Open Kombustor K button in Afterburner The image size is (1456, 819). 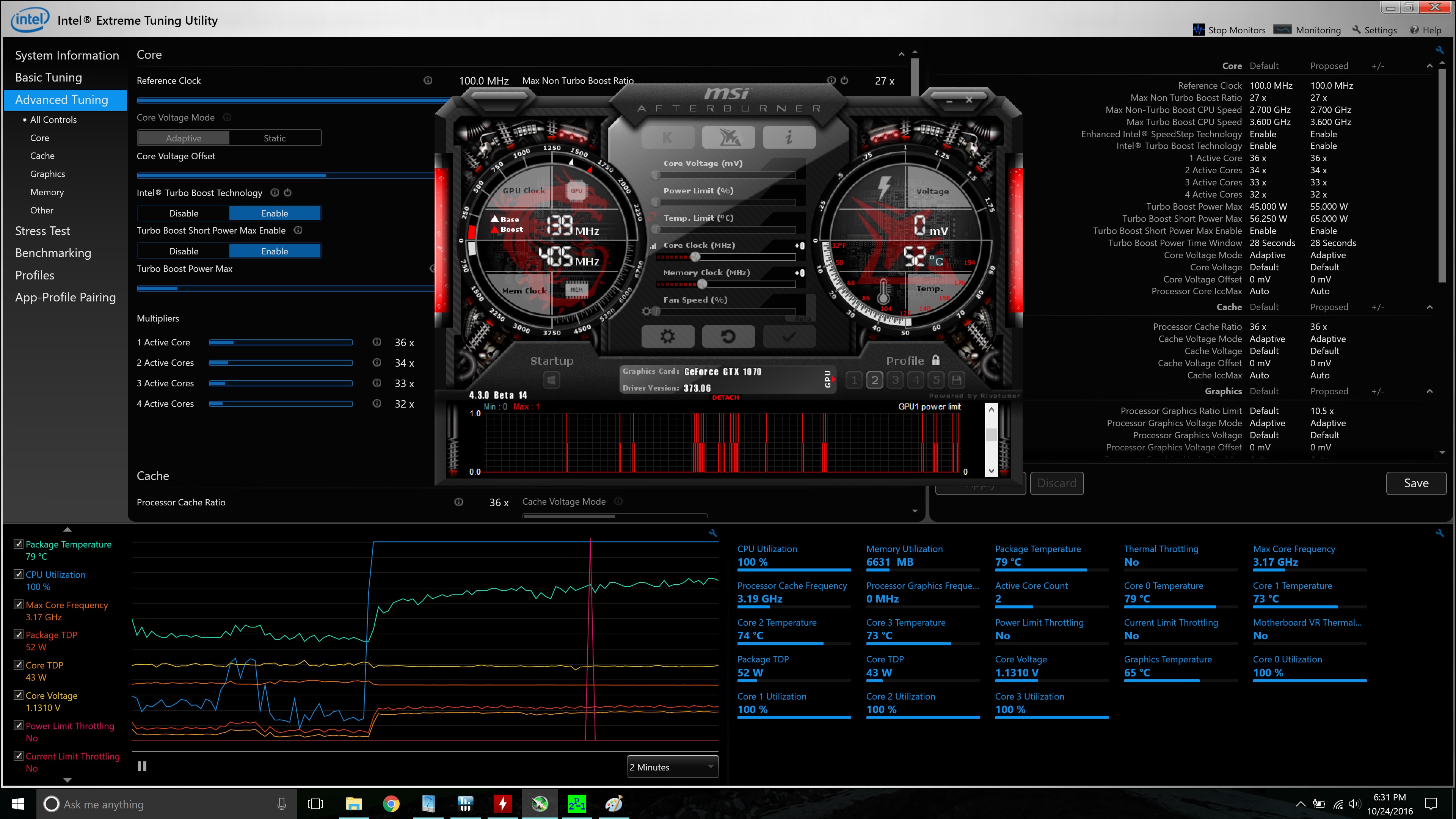[x=667, y=137]
